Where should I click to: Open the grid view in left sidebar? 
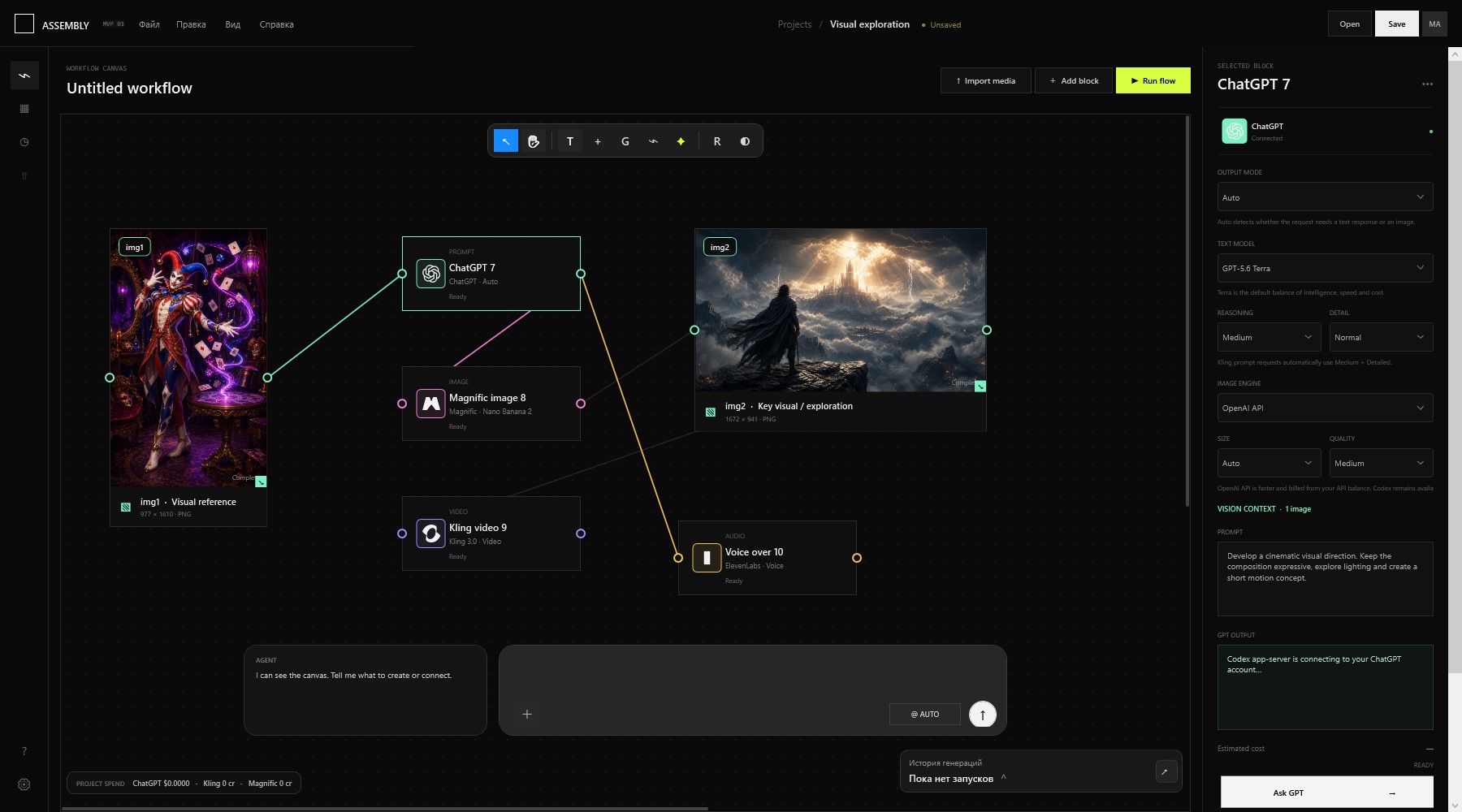[24, 109]
